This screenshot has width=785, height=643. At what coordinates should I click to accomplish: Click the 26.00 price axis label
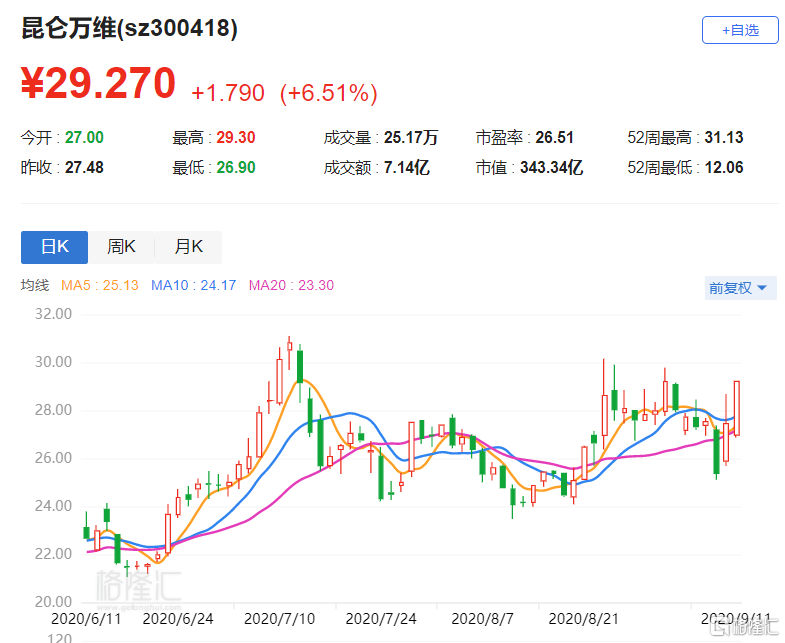tap(53, 458)
